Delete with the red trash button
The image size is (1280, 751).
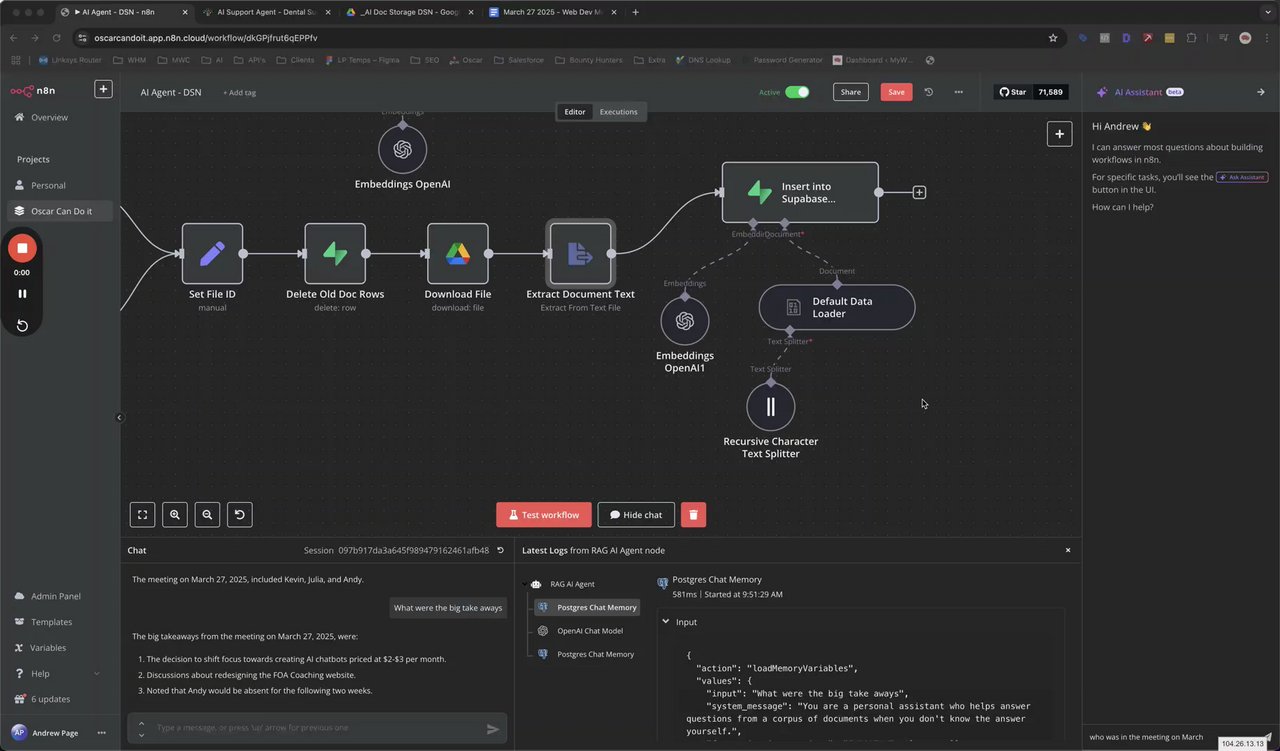pyautogui.click(x=693, y=515)
